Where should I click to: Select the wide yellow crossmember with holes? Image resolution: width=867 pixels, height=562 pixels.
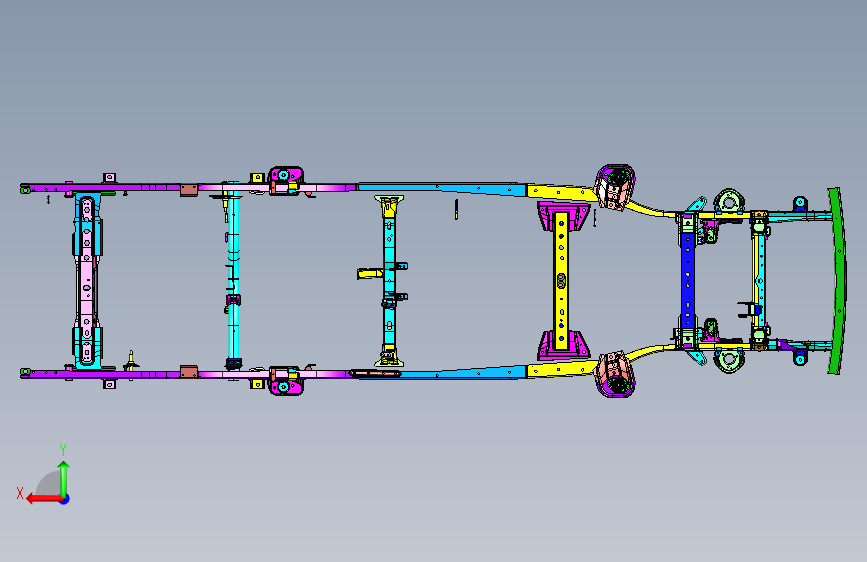(x=562, y=280)
